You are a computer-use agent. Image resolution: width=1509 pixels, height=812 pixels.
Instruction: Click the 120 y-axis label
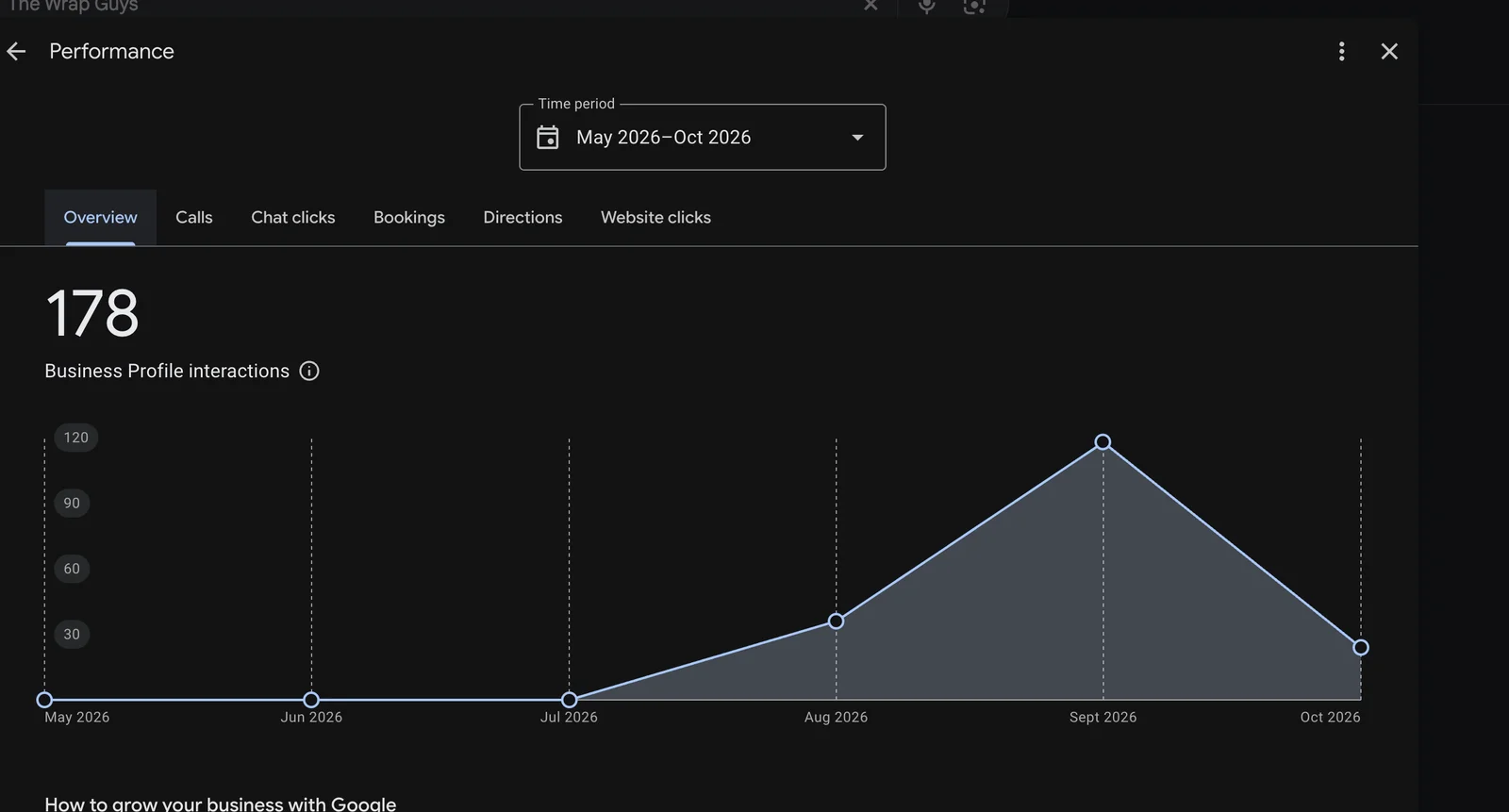pos(76,438)
